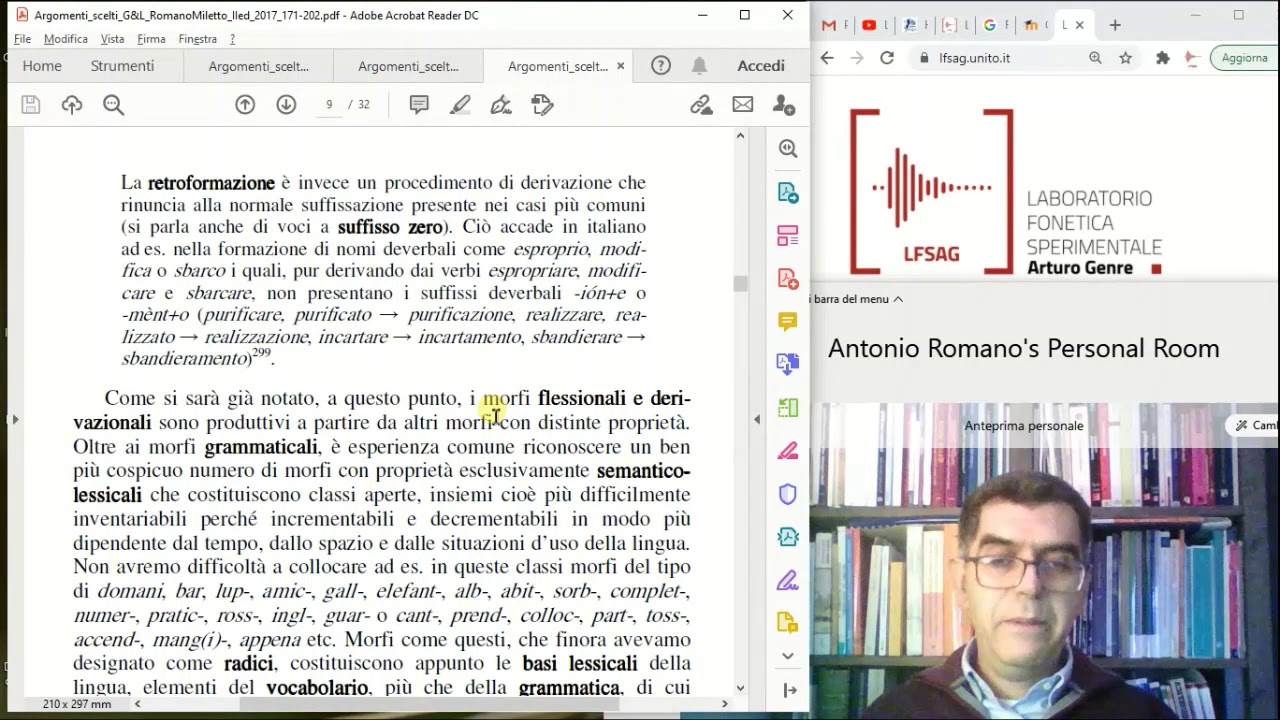The height and width of the screenshot is (720, 1280).
Task: Send file by email envelope icon
Action: pyautogui.click(x=742, y=104)
